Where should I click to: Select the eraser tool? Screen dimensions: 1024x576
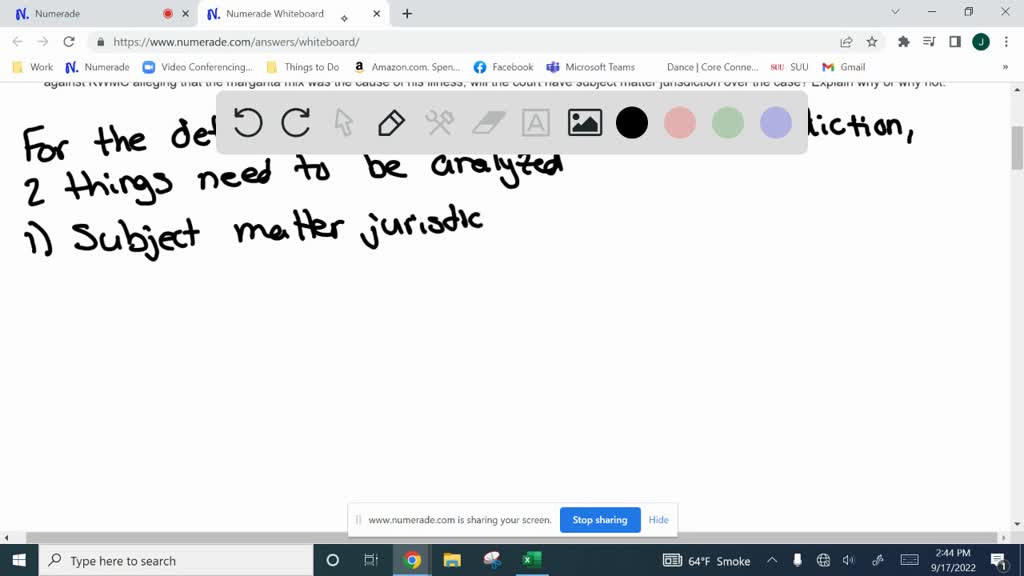coord(488,123)
